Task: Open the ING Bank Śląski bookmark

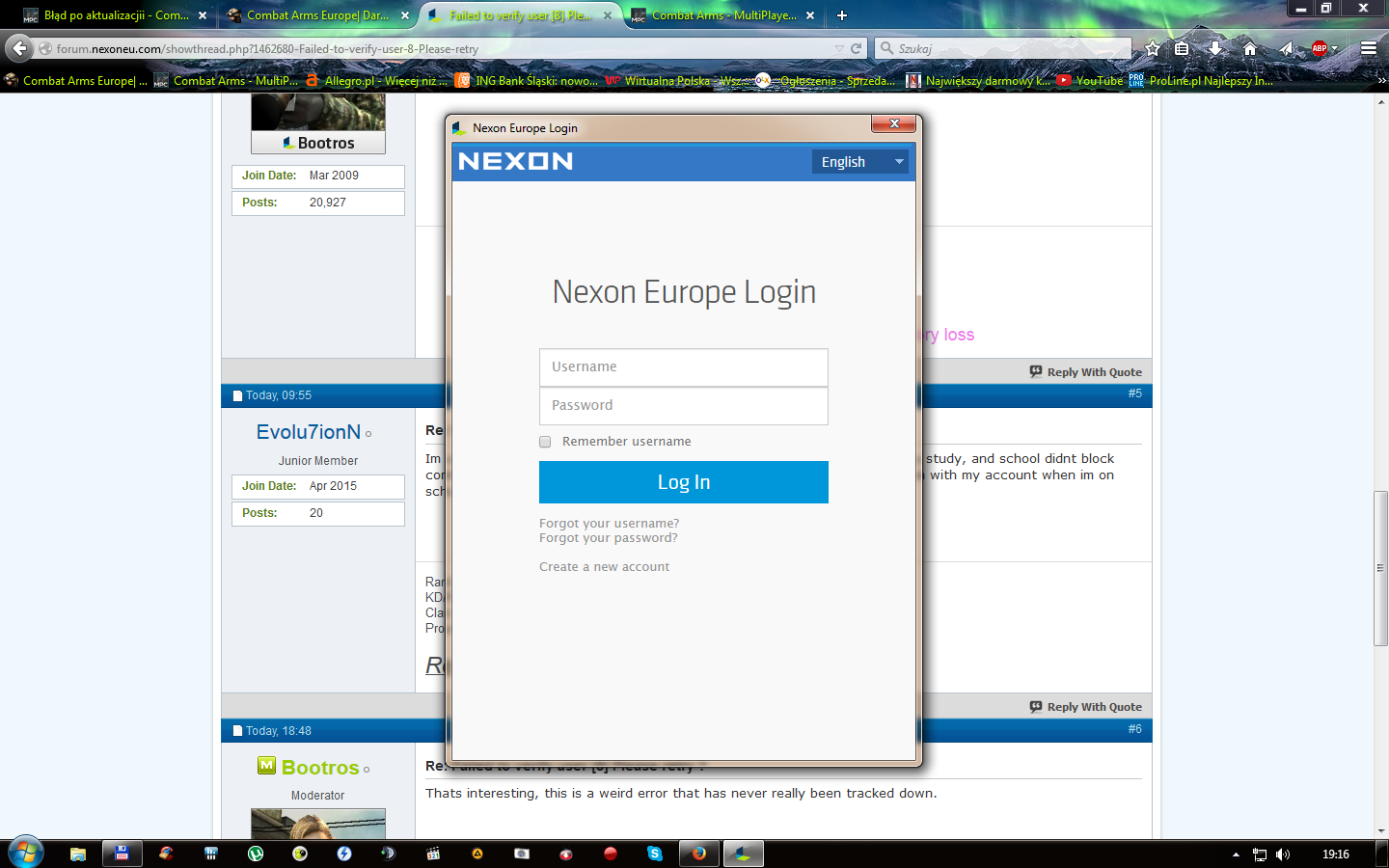Action: 527,81
